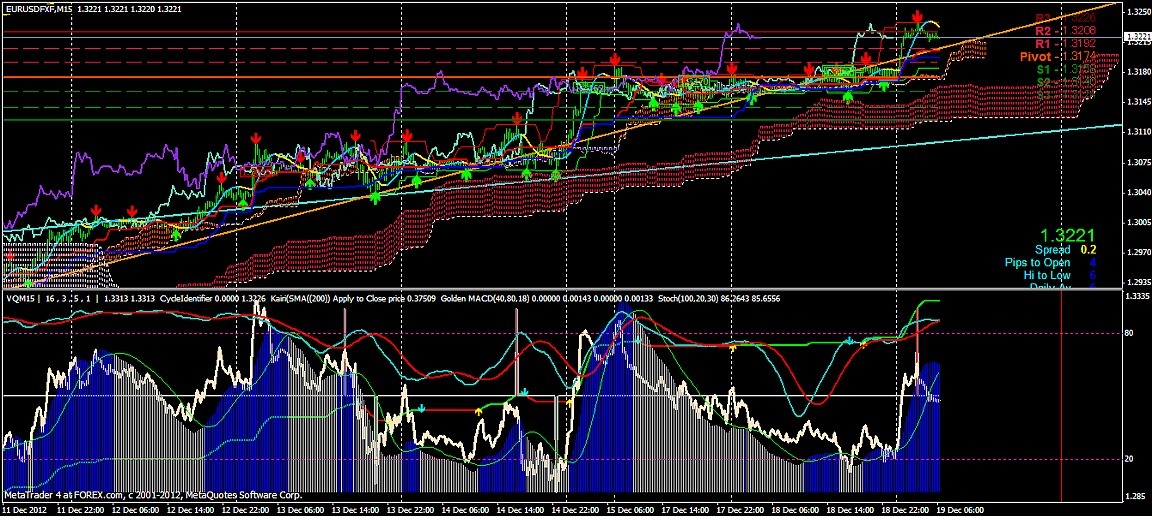This screenshot has width=1152, height=516.
Task: Click the current price tag on the price axis
Action: (1136, 38)
